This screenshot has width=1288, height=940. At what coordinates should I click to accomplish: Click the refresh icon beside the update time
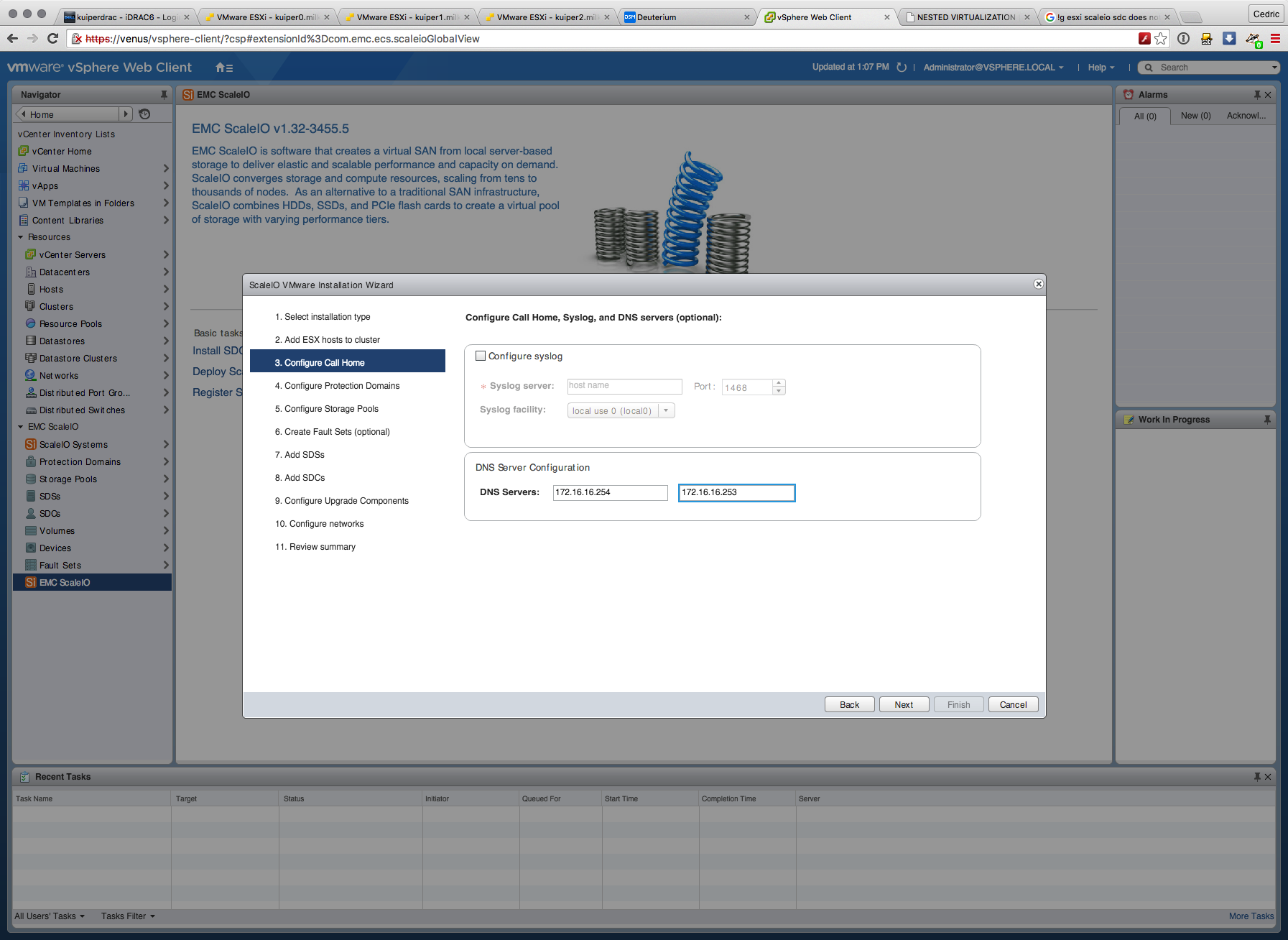902,68
